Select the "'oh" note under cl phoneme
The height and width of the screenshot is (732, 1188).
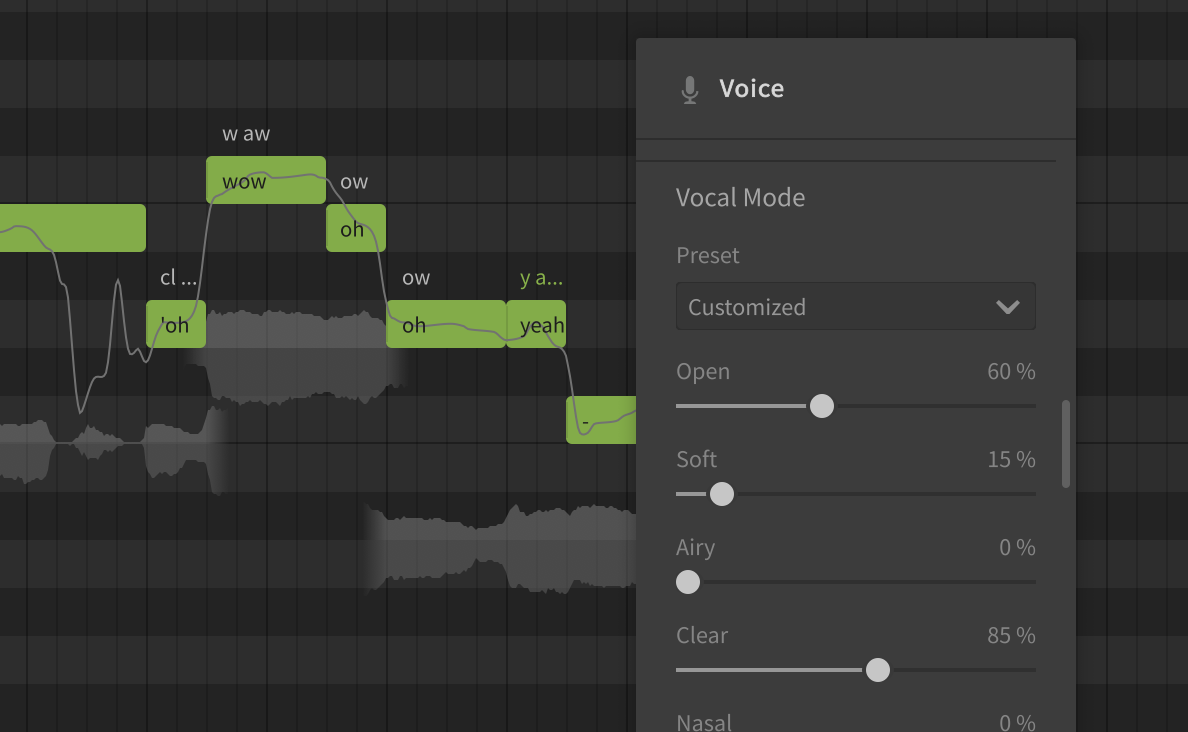[x=176, y=324]
